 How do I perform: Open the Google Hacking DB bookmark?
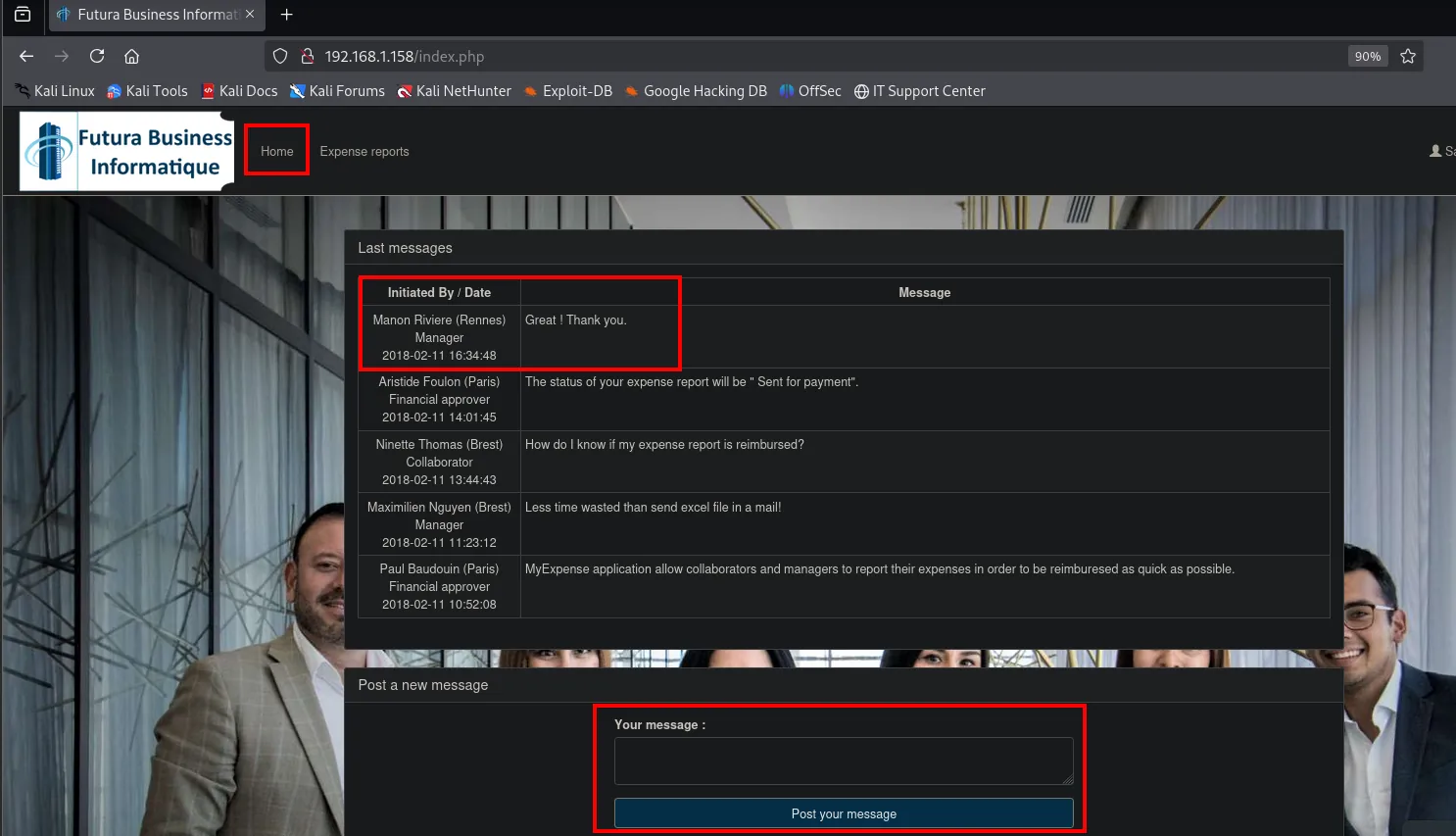coord(696,91)
